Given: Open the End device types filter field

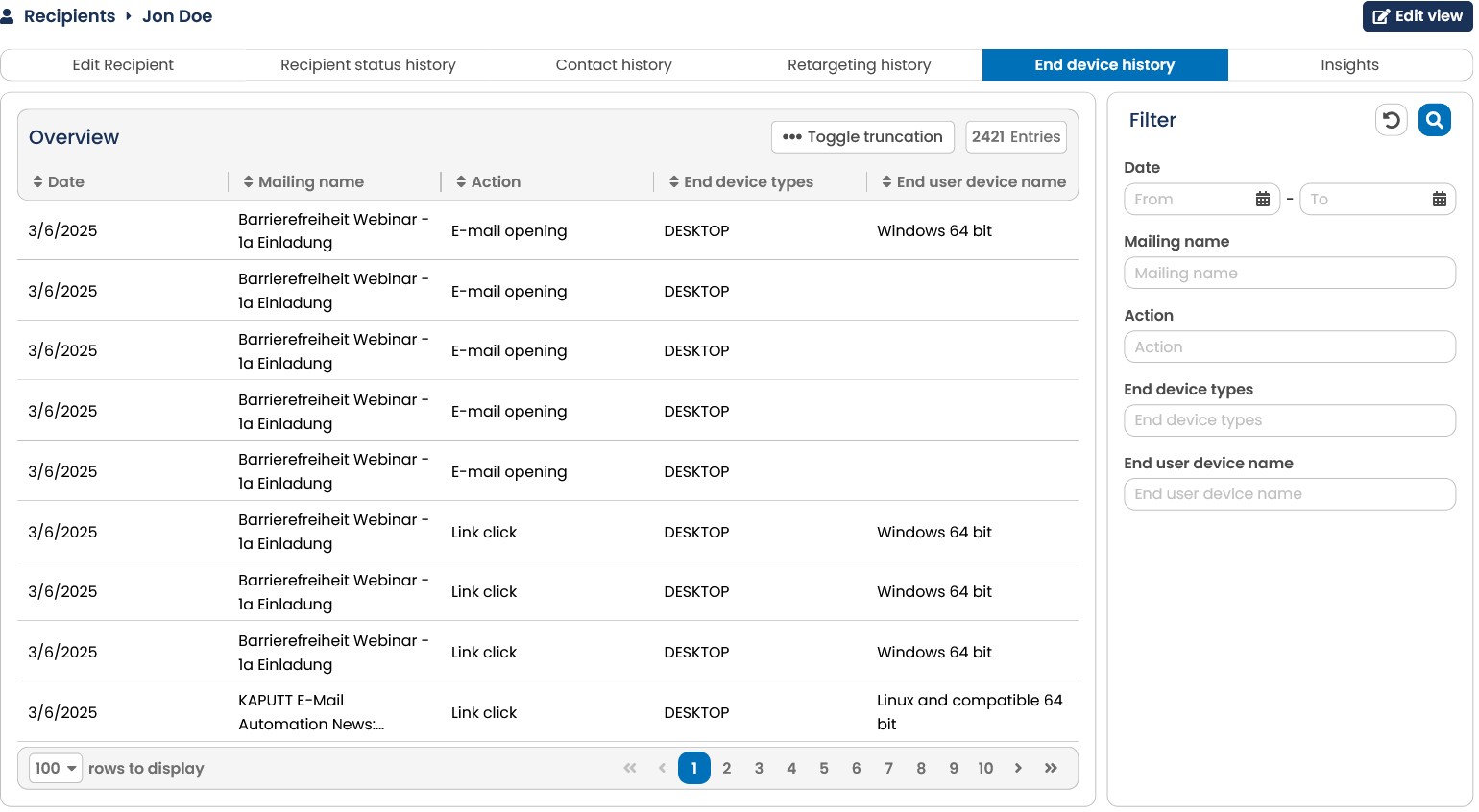Looking at the screenshot, I should pyautogui.click(x=1290, y=420).
